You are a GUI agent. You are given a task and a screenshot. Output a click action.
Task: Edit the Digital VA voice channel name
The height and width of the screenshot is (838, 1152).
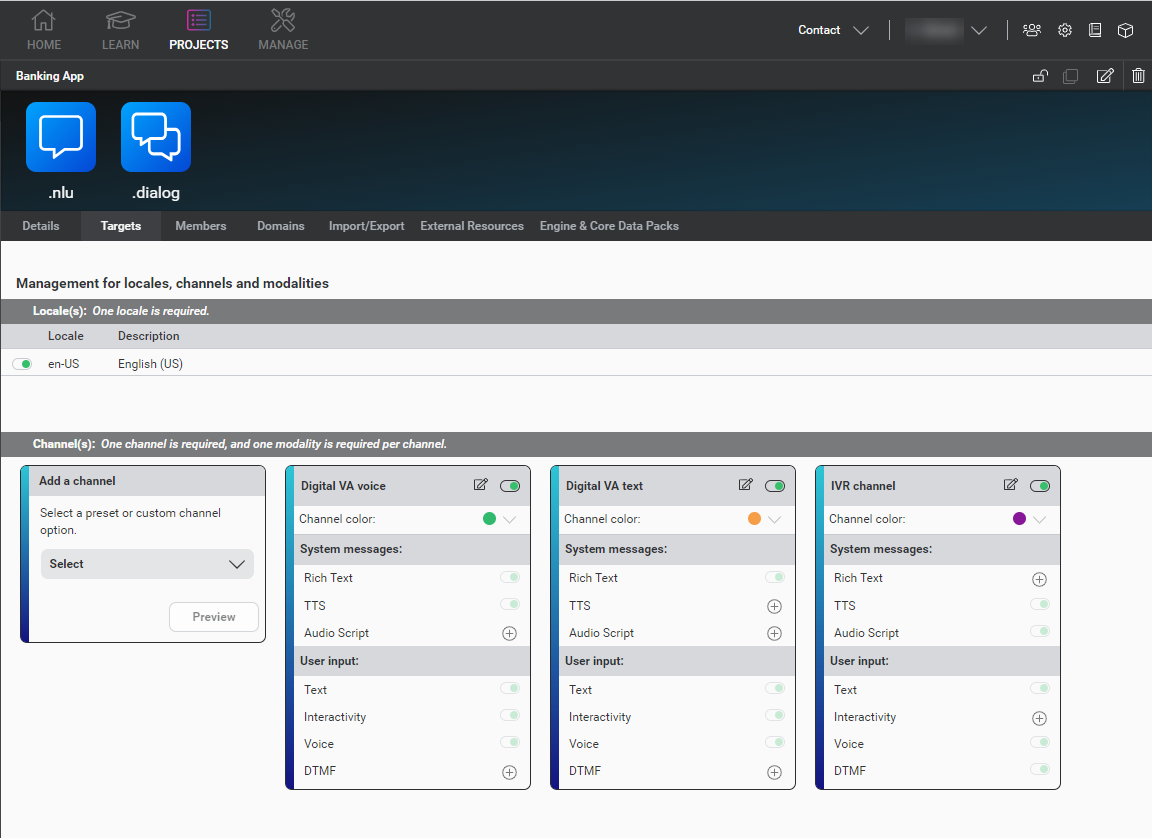(x=481, y=485)
